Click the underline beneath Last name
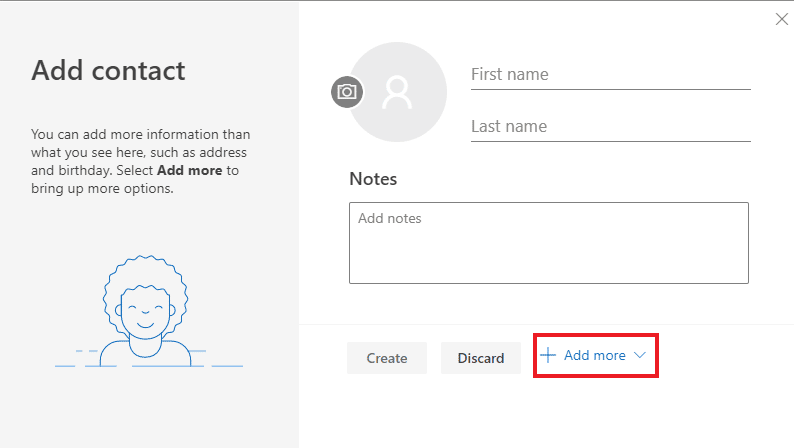This screenshot has width=794, height=448. click(x=611, y=141)
